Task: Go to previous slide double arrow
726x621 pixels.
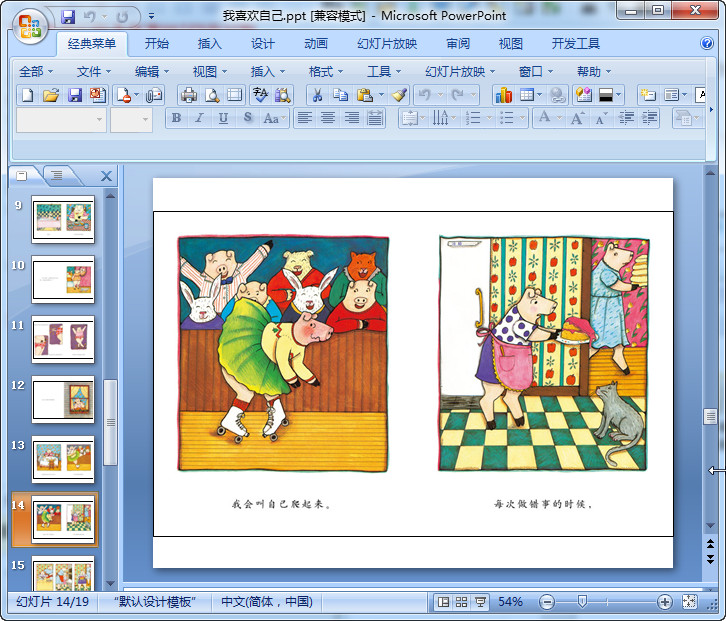Action: tap(710, 544)
